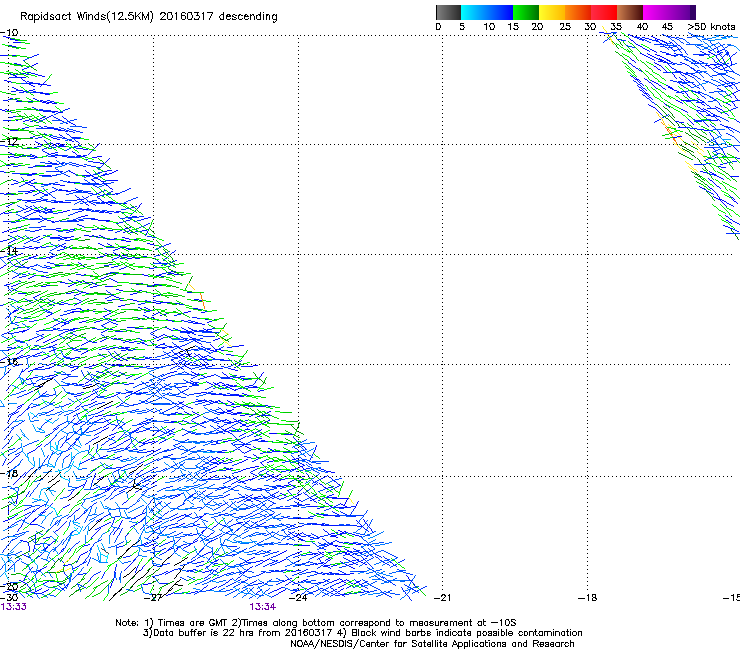Image resolution: width=740 pixels, height=650 pixels.
Task: Click the -18 latitude axis label
Action: point(9,473)
